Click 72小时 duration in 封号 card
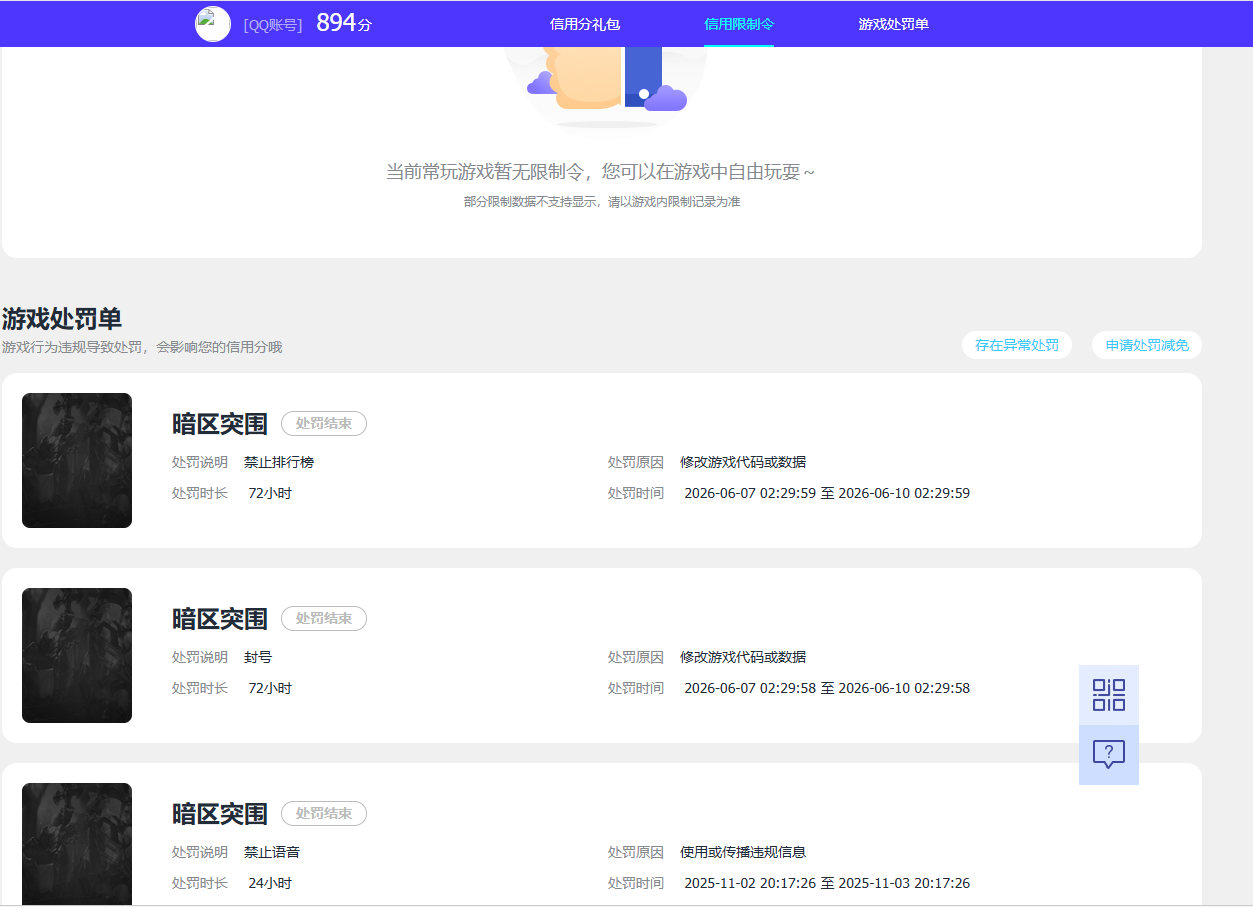The width and height of the screenshot is (1253, 908). 270,688
